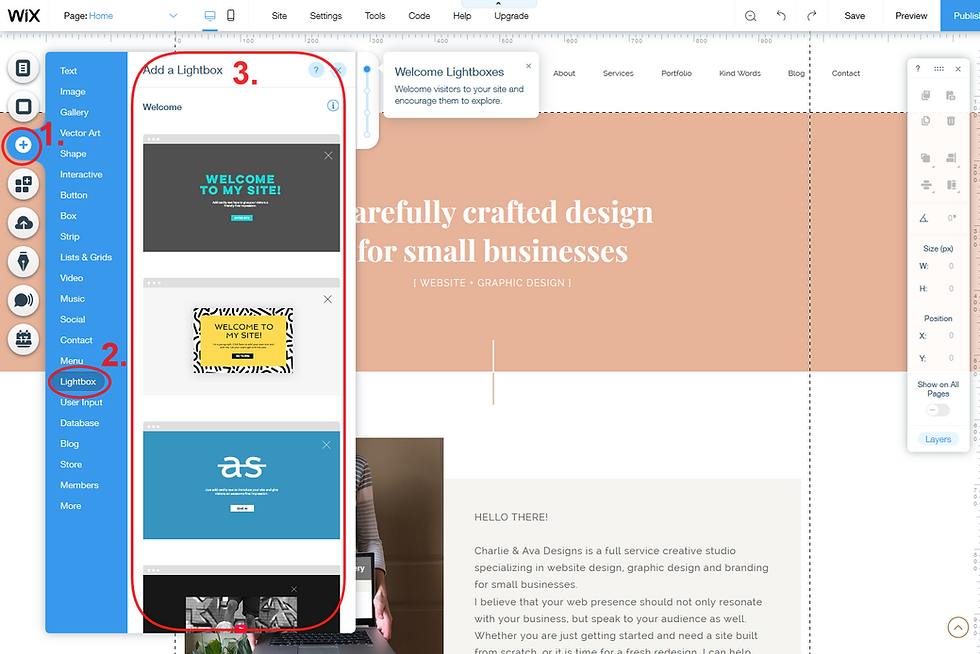Open the Site menu

(x=279, y=16)
